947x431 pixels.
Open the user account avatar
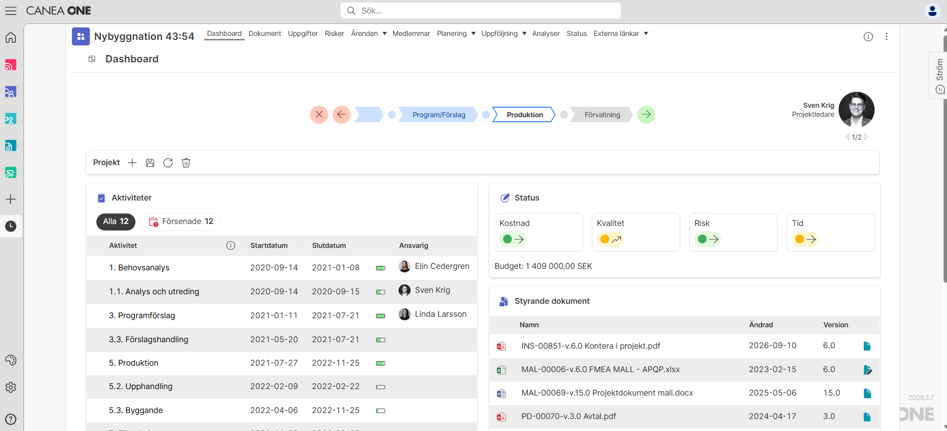[932, 10]
